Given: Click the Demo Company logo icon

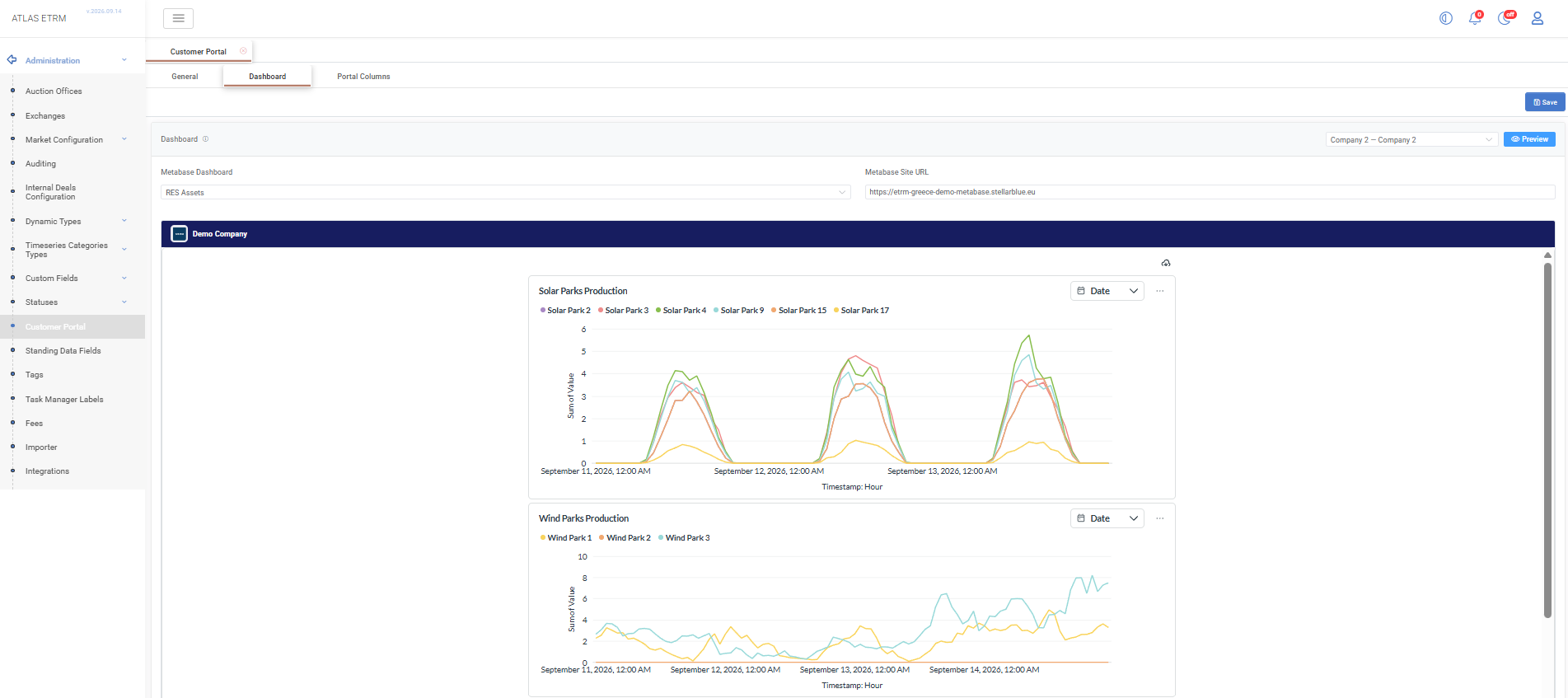Looking at the screenshot, I should 179,234.
